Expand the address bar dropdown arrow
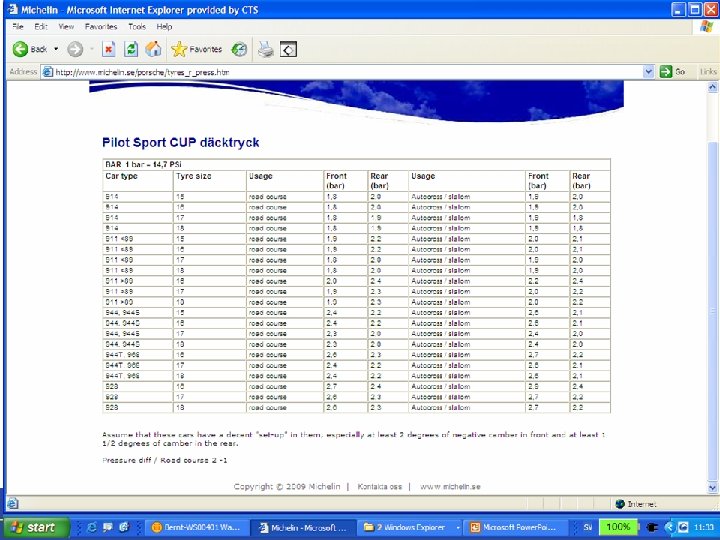Screen dimensions: 720x540 [x=648, y=72]
